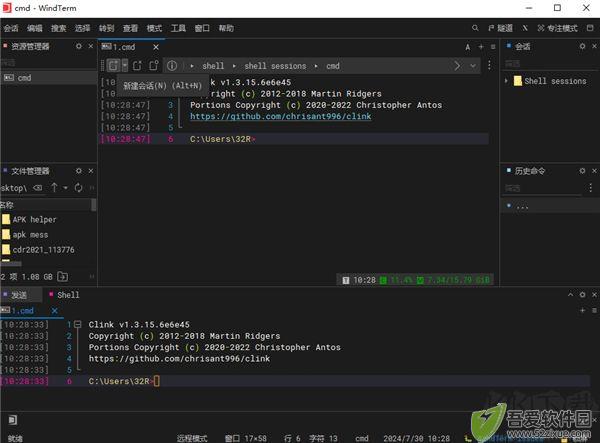The width and height of the screenshot is (600, 443).
Task: Select the 'shell' breadcrumb segment
Action: click(x=213, y=66)
